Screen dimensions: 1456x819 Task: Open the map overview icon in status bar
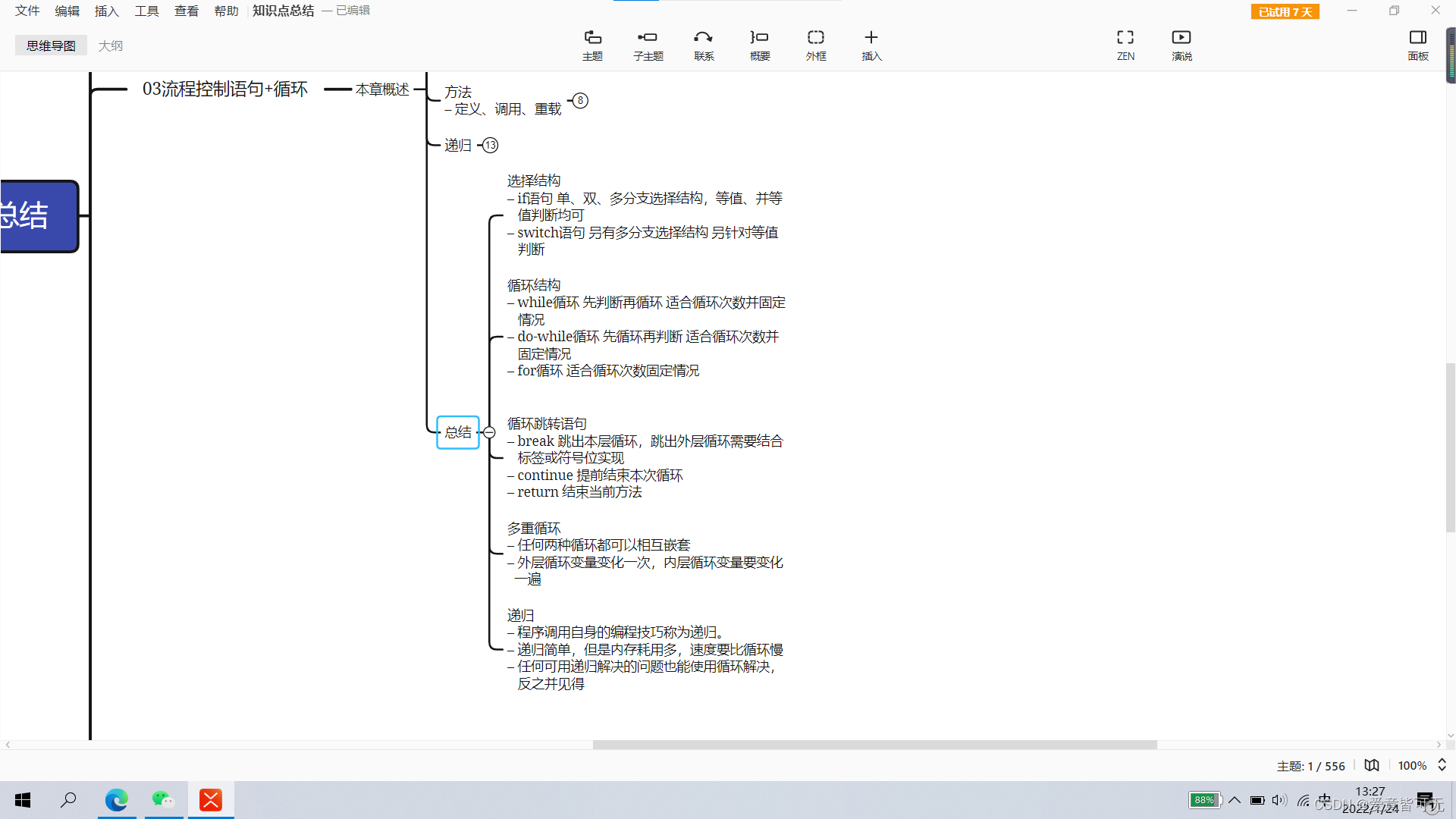click(1372, 765)
